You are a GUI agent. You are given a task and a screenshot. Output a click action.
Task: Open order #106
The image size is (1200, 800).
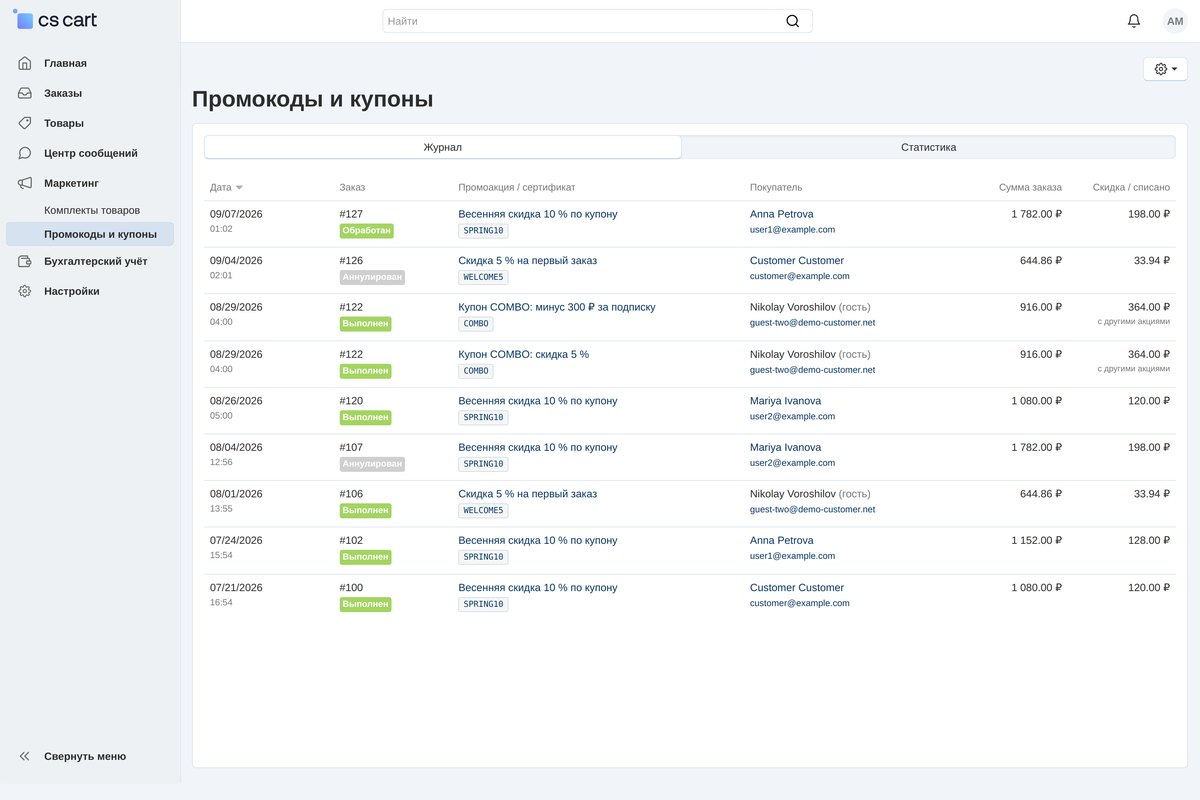(x=351, y=494)
